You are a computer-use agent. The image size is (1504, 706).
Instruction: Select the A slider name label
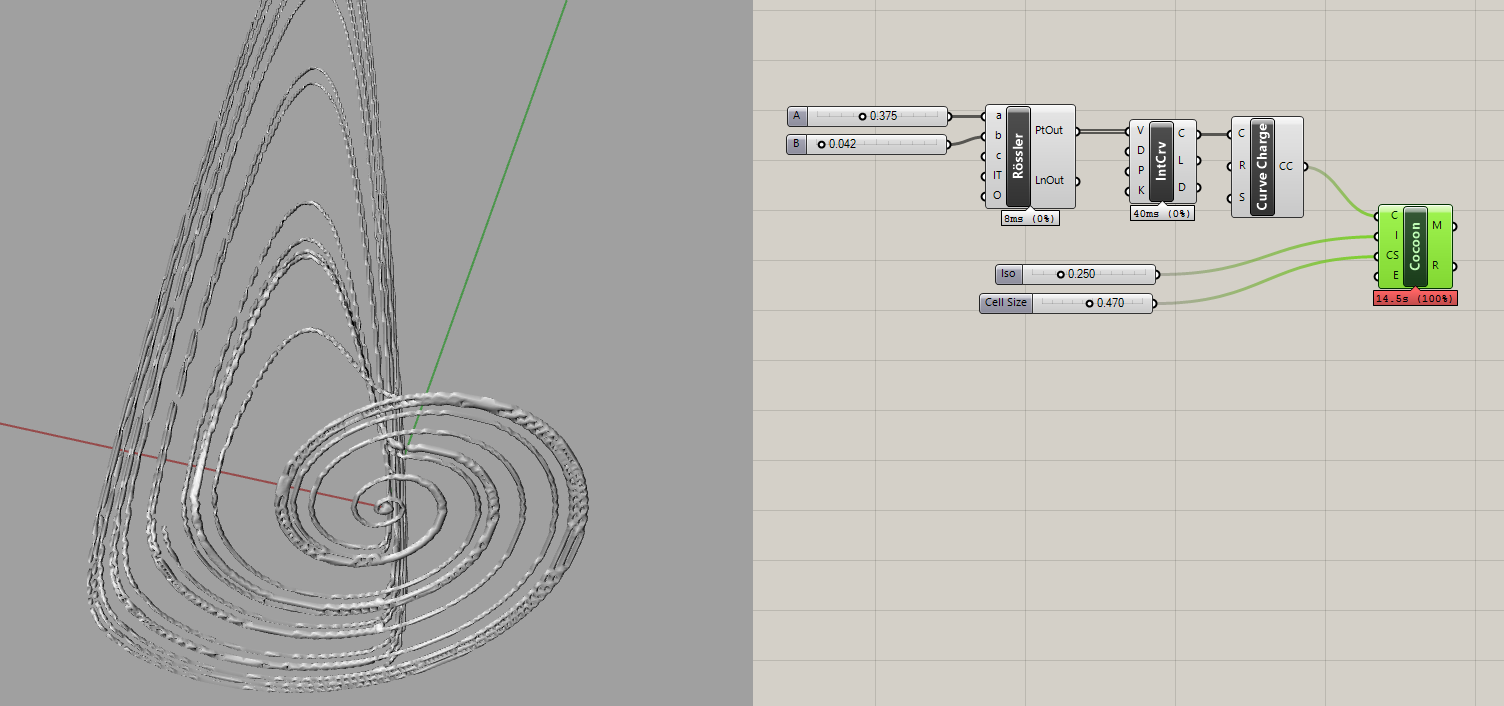[x=797, y=116]
